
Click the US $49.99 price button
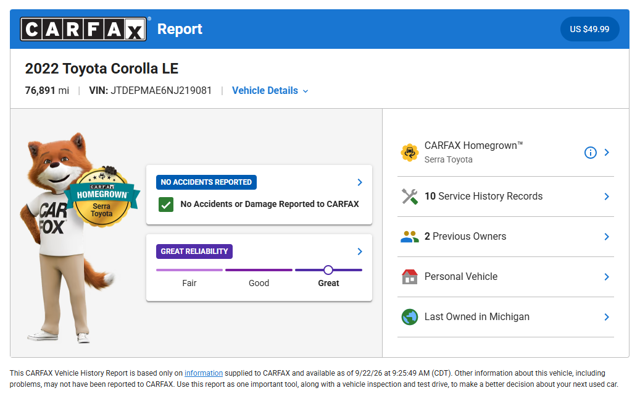pos(589,29)
